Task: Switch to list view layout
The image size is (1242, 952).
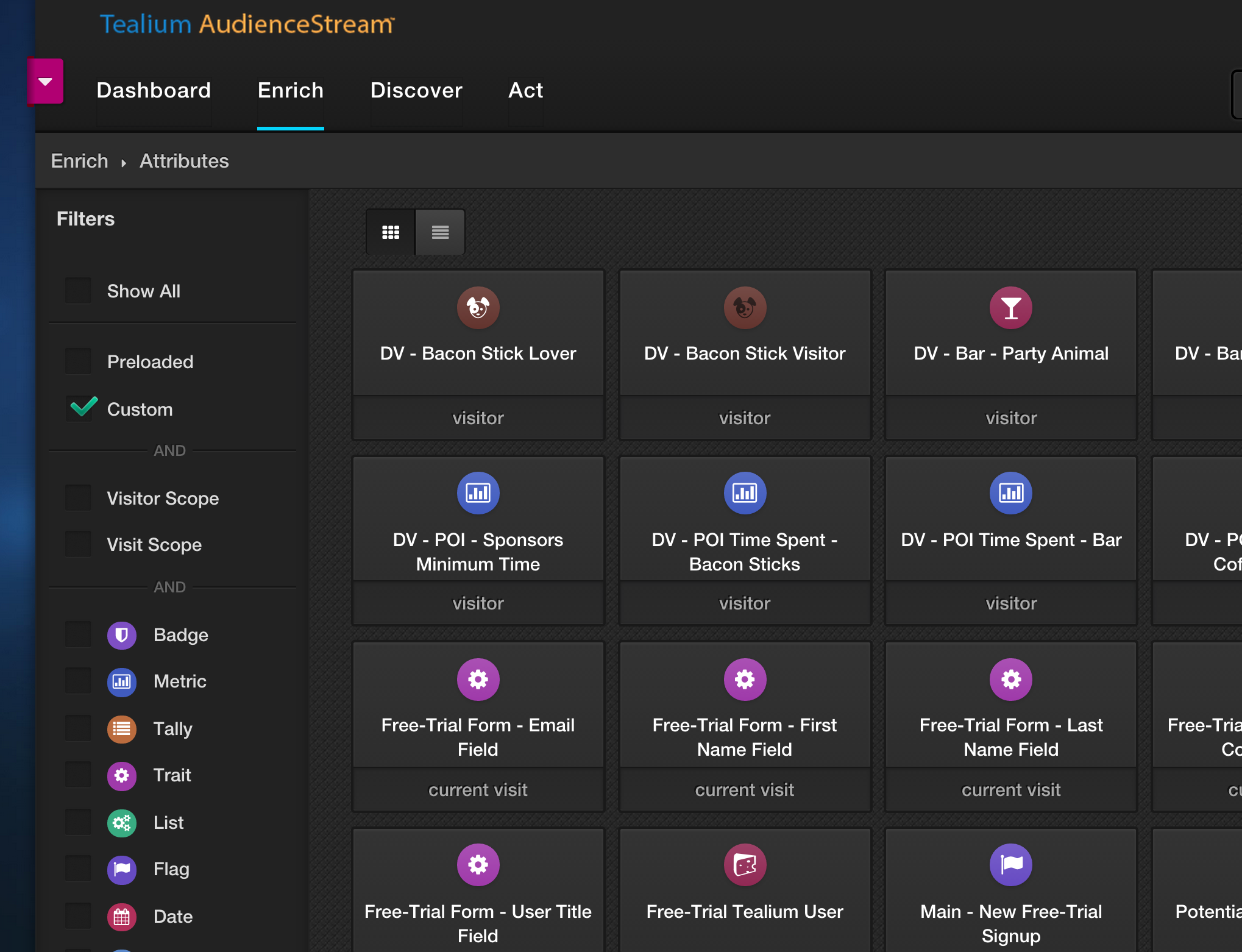Action: click(x=440, y=232)
